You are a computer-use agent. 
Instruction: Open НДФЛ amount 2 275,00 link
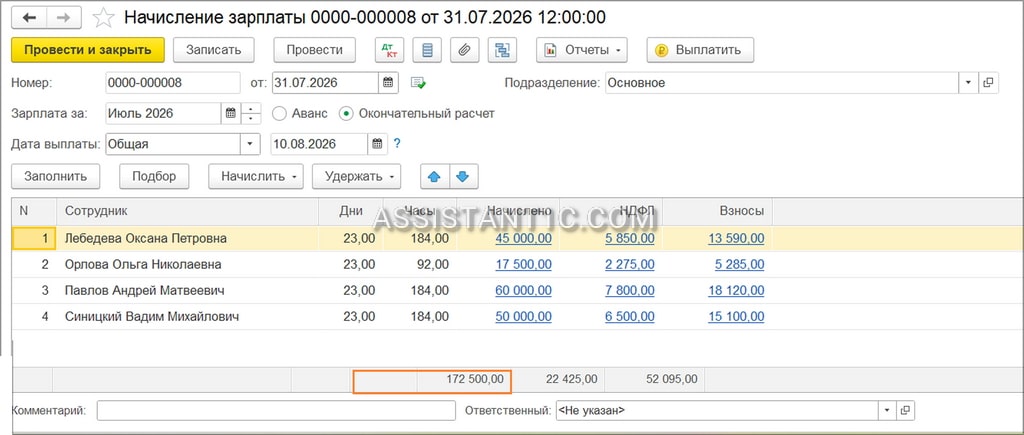(x=630, y=265)
